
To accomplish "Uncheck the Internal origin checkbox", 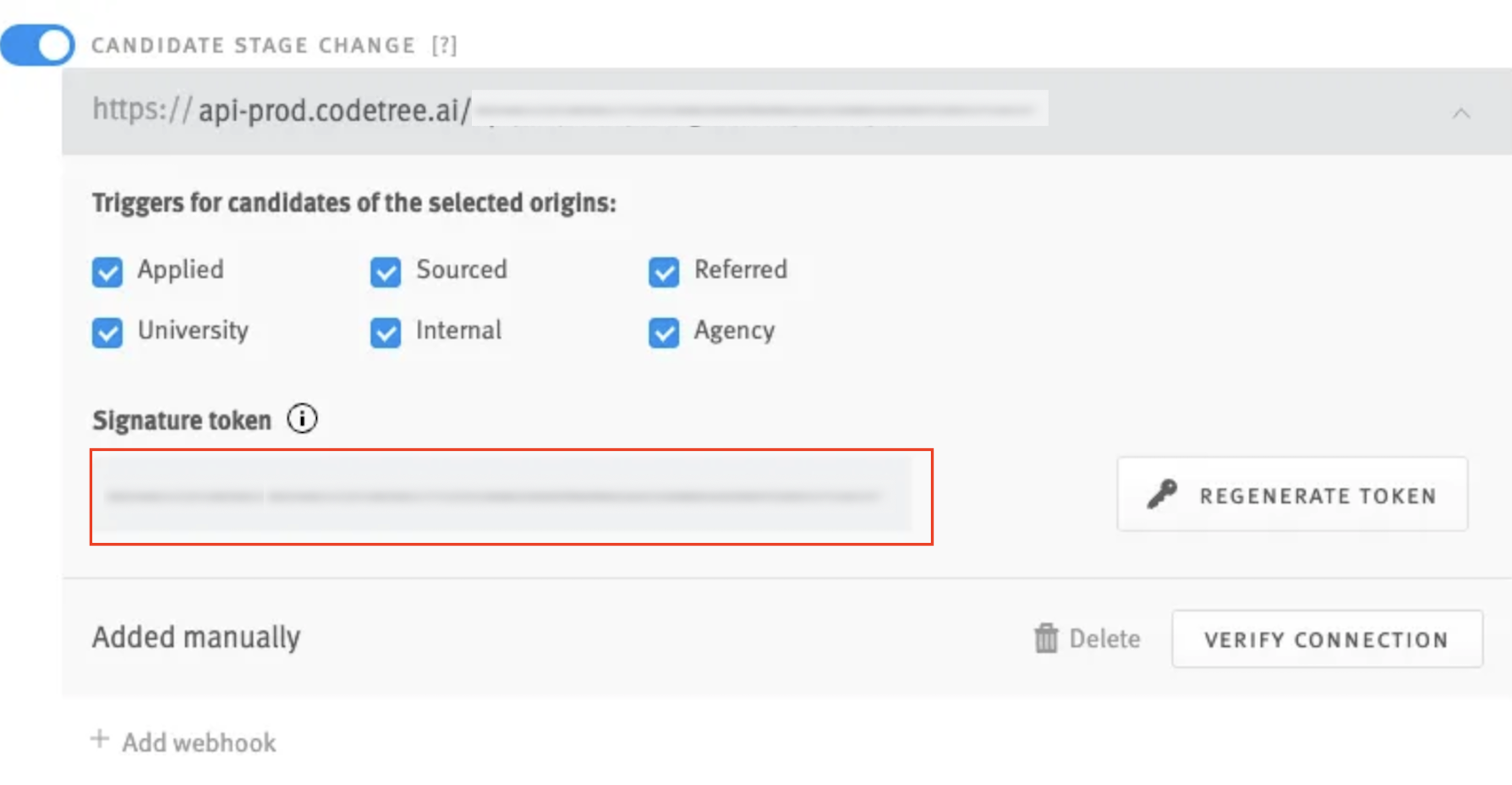I will [386, 332].
